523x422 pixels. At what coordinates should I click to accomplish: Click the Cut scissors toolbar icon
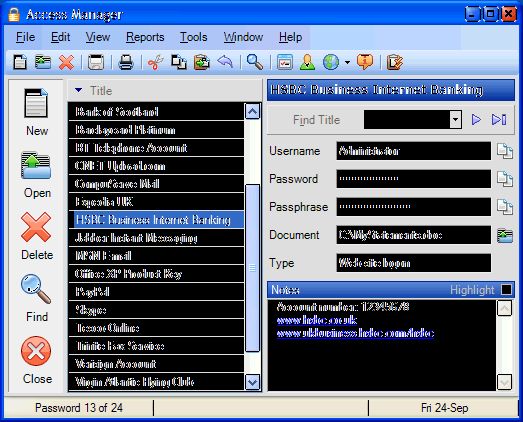click(155, 62)
